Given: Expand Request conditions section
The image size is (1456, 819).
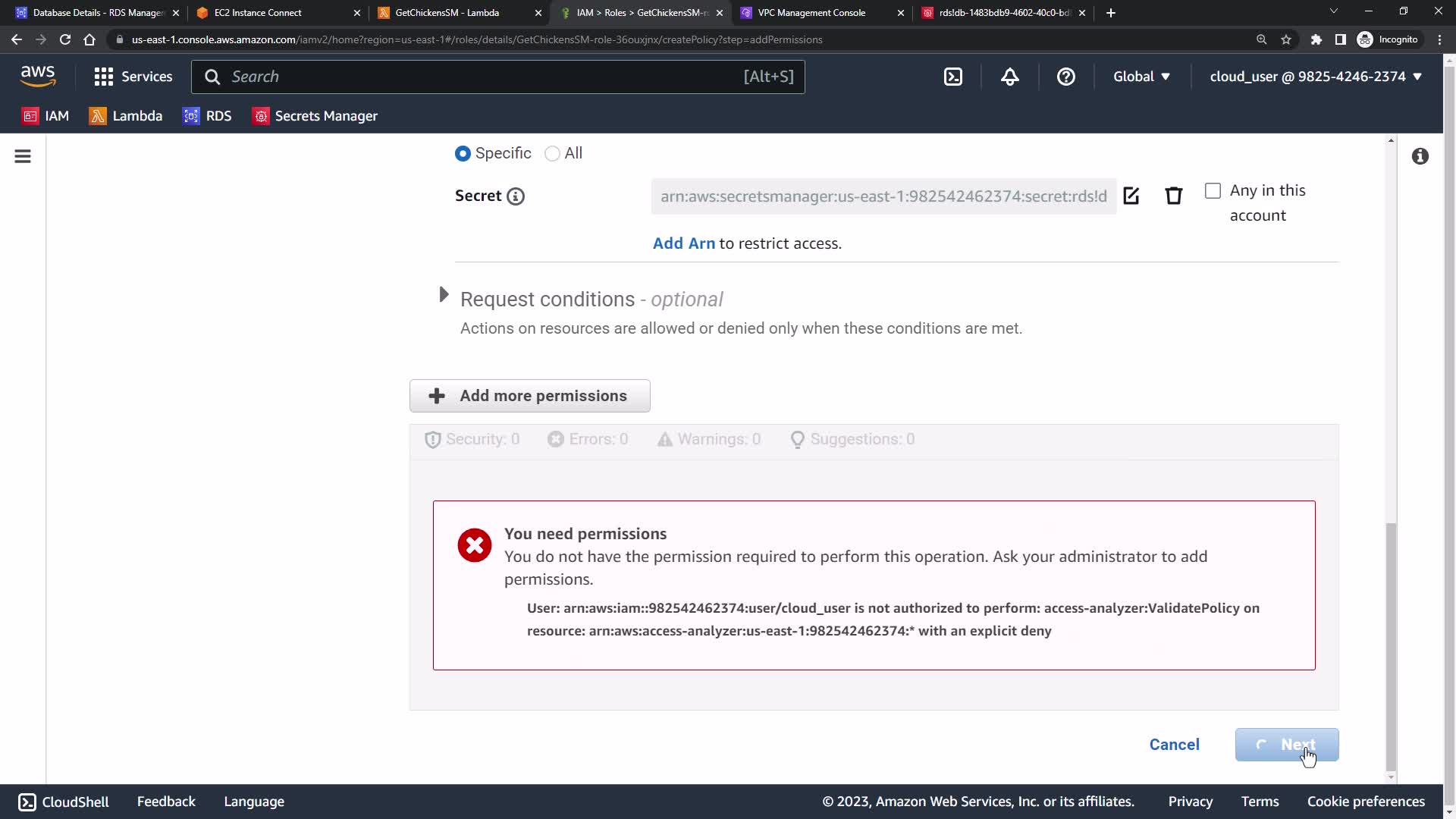Looking at the screenshot, I should (444, 295).
